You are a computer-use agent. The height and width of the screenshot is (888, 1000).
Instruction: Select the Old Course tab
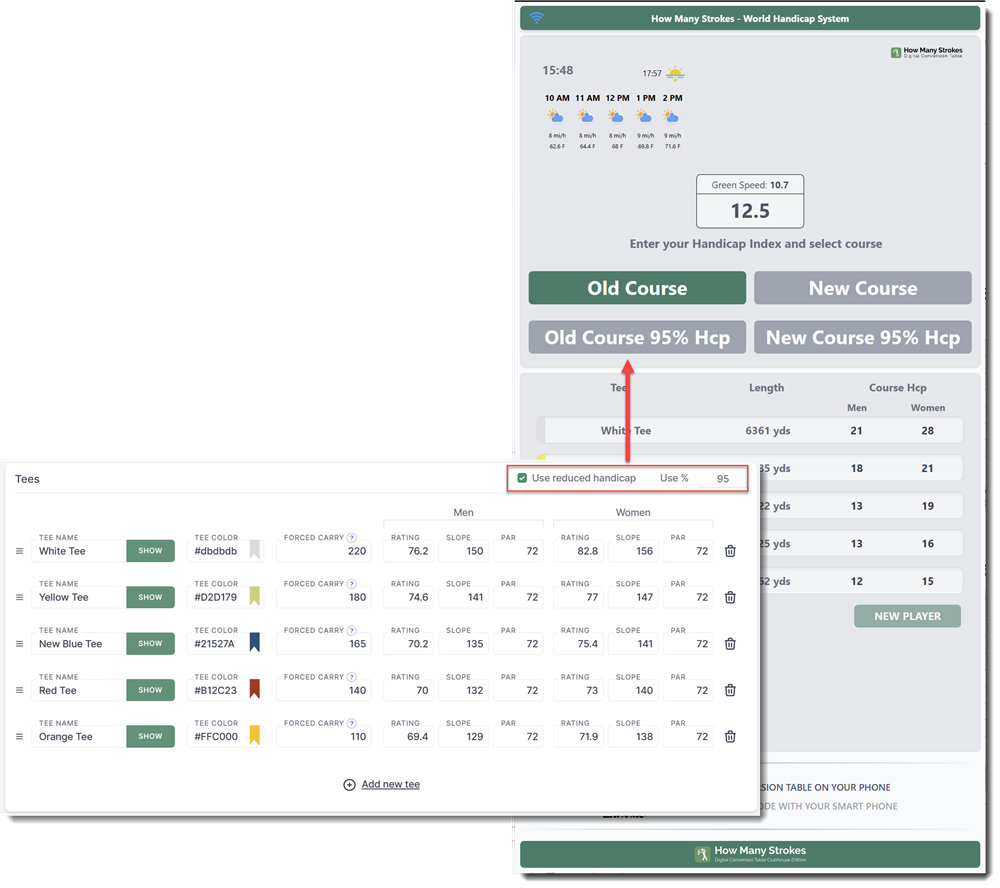point(637,288)
